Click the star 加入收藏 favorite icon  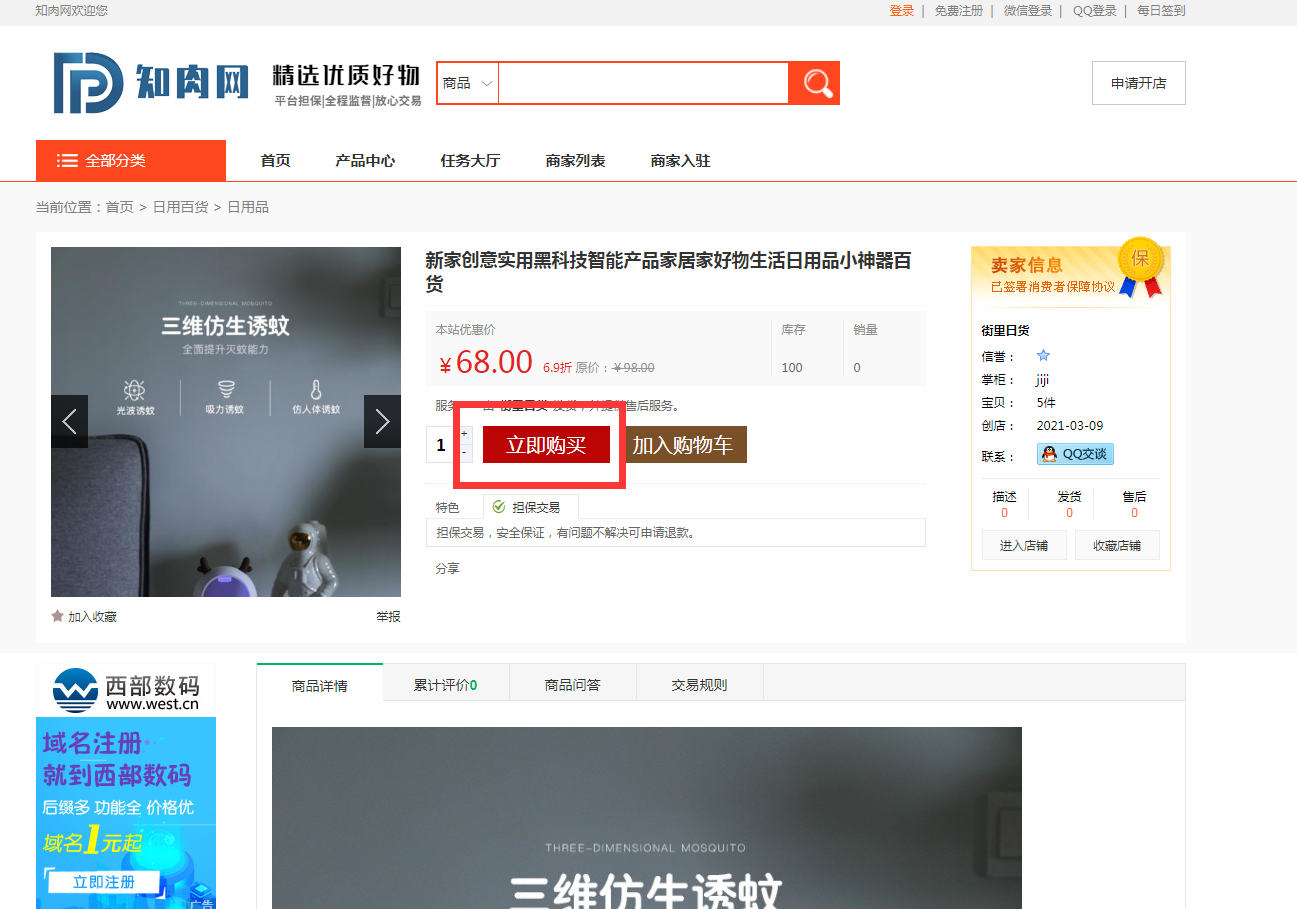58,616
